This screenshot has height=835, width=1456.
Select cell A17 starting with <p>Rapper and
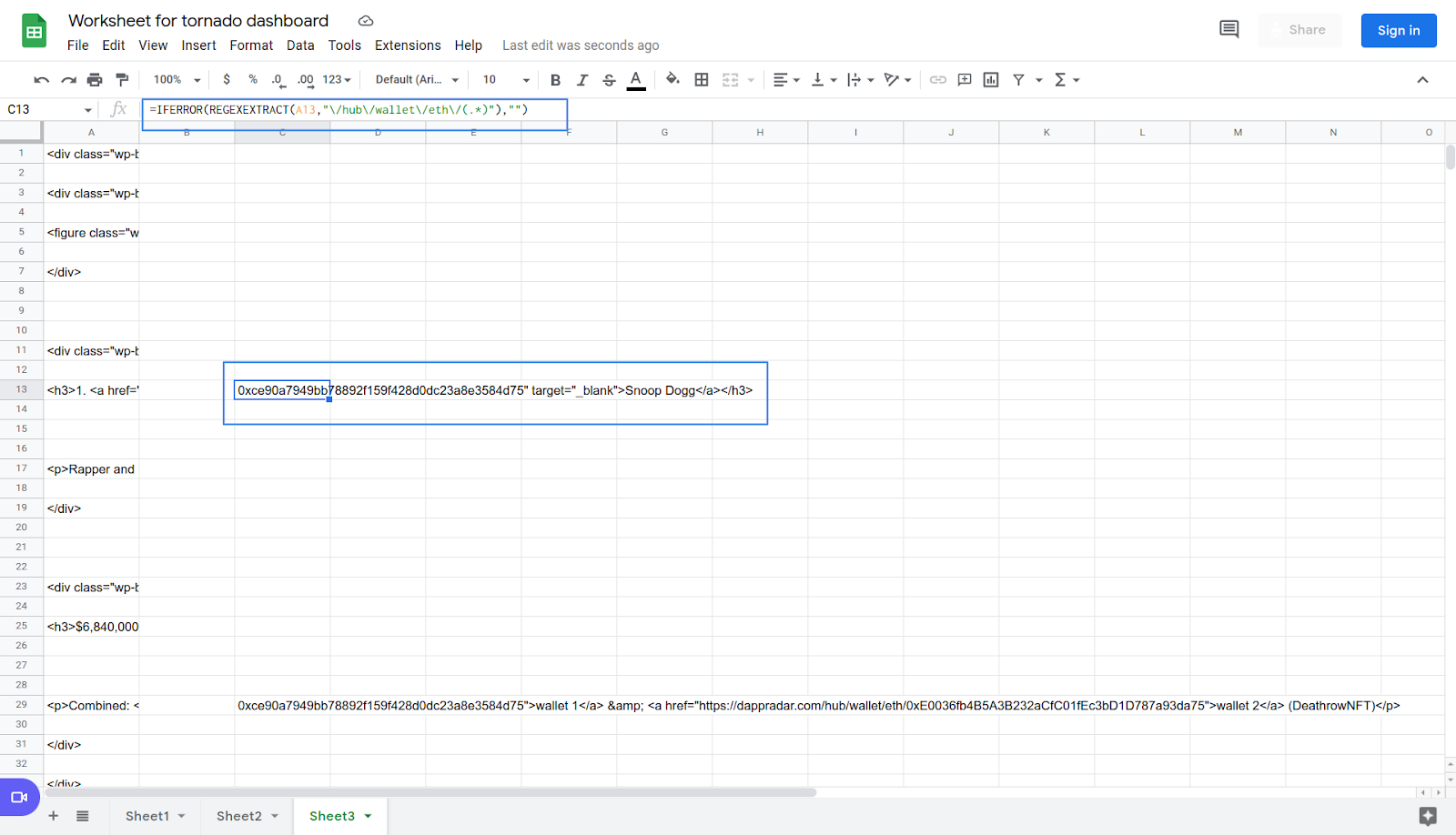91,468
